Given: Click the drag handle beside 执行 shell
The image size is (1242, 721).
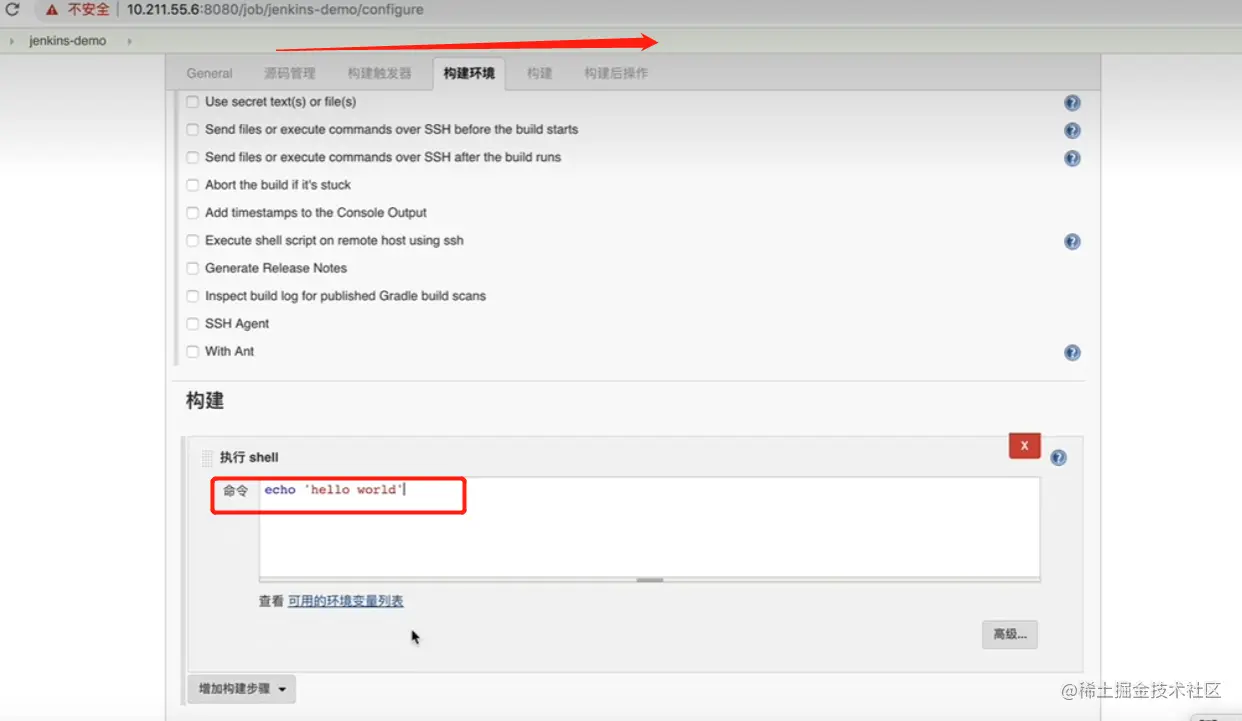Looking at the screenshot, I should [x=207, y=458].
